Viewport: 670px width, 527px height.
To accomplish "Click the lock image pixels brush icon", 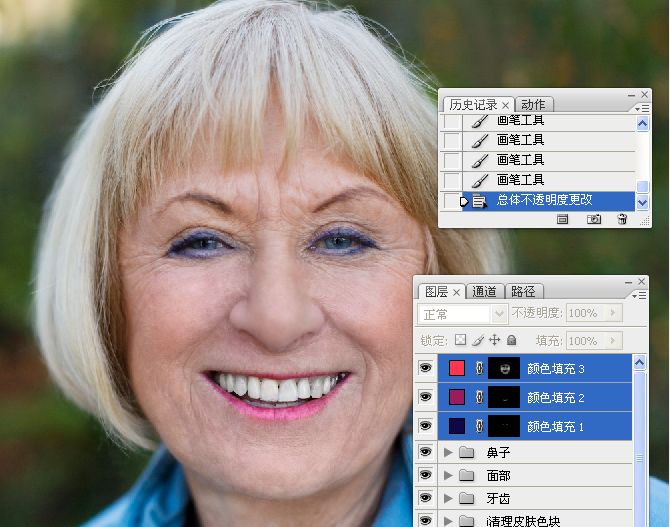I will (478, 340).
